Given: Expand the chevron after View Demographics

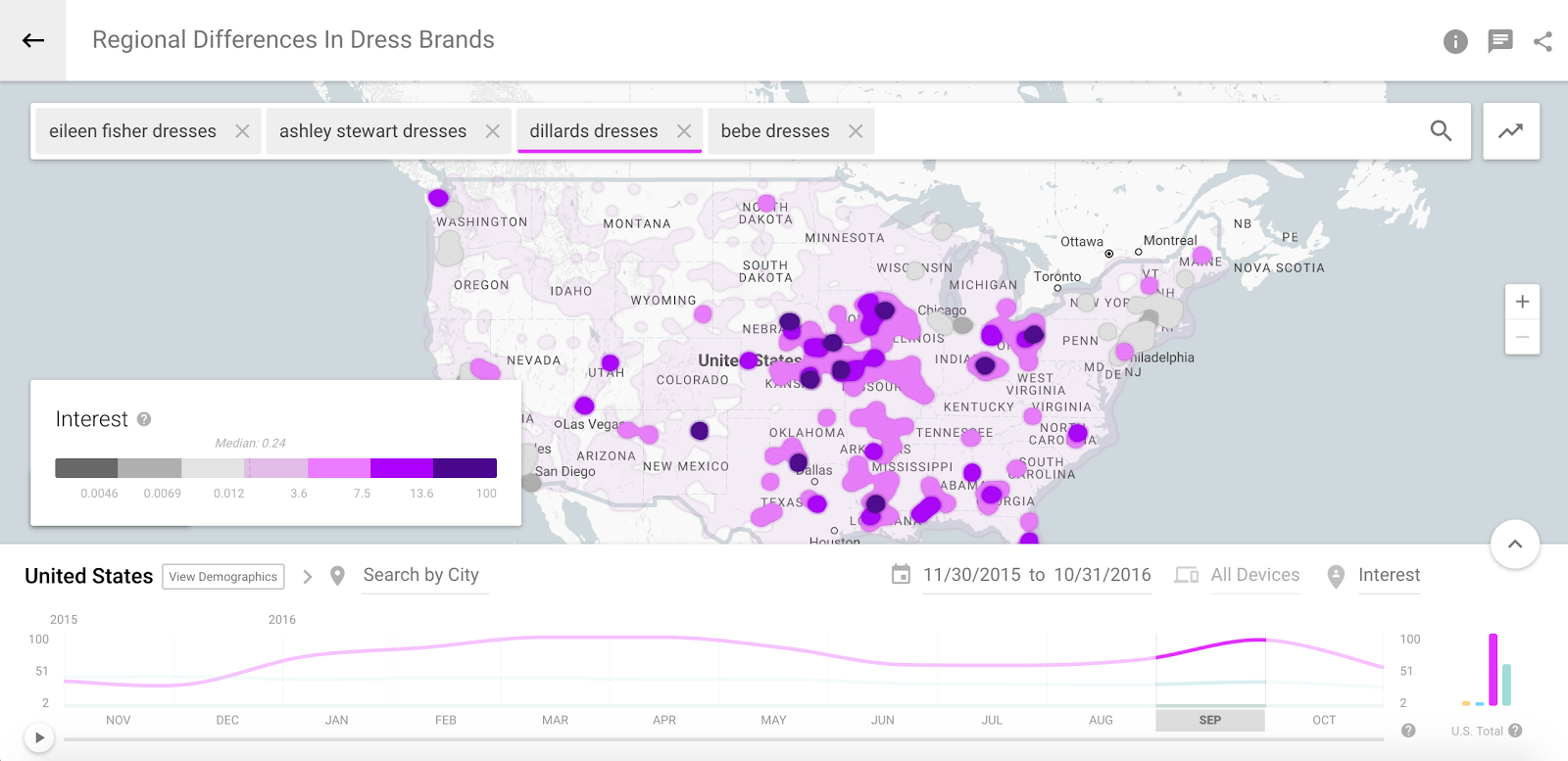Looking at the screenshot, I should point(308,577).
